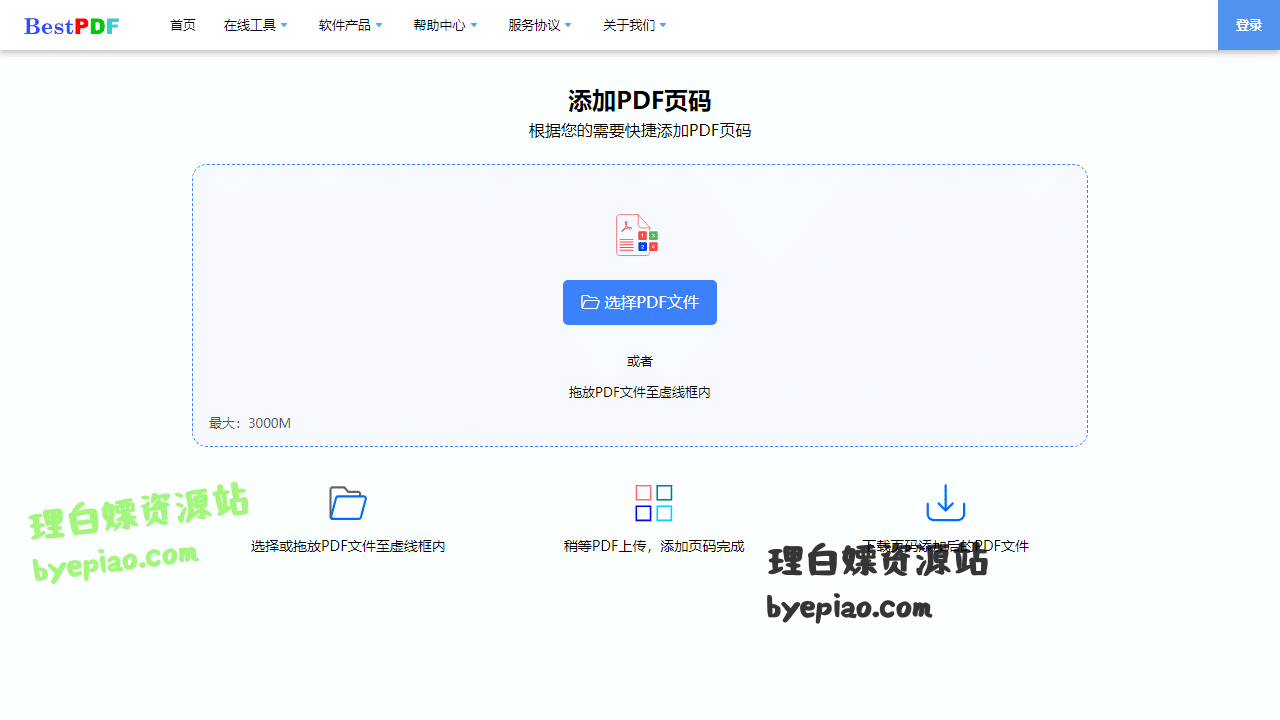Expand the arrow beside 软件产品

point(379,25)
